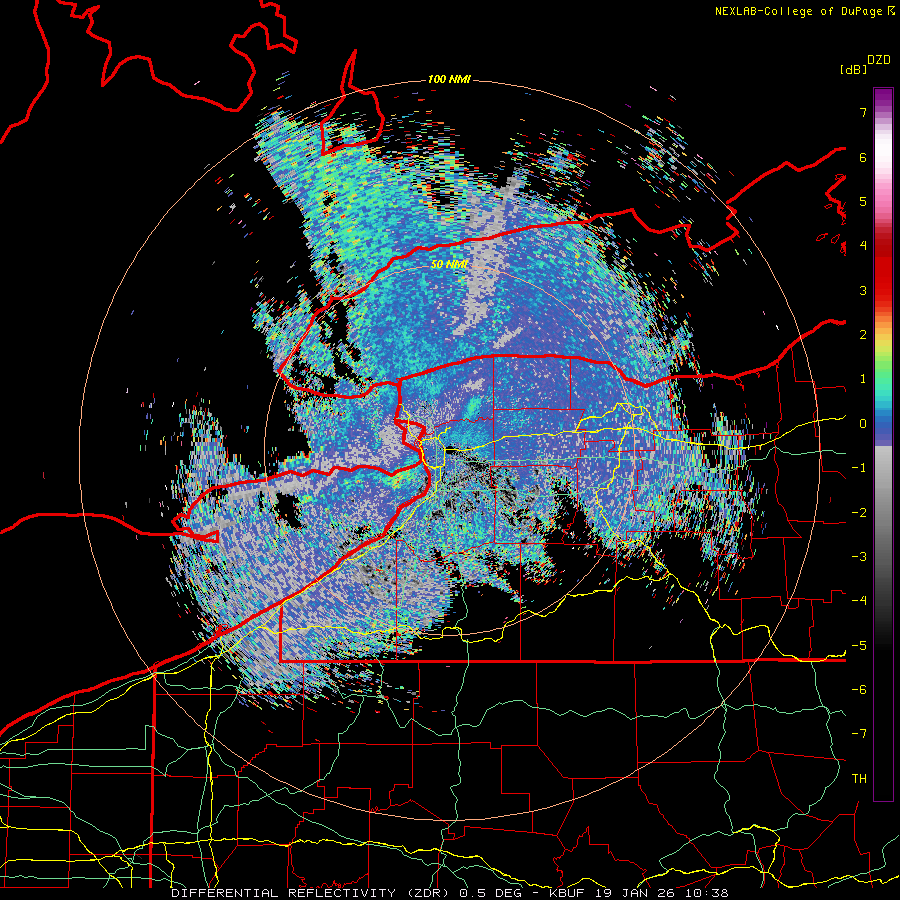Click the 100 NMI range ring label
This screenshot has height=900, width=900.
pos(449,79)
